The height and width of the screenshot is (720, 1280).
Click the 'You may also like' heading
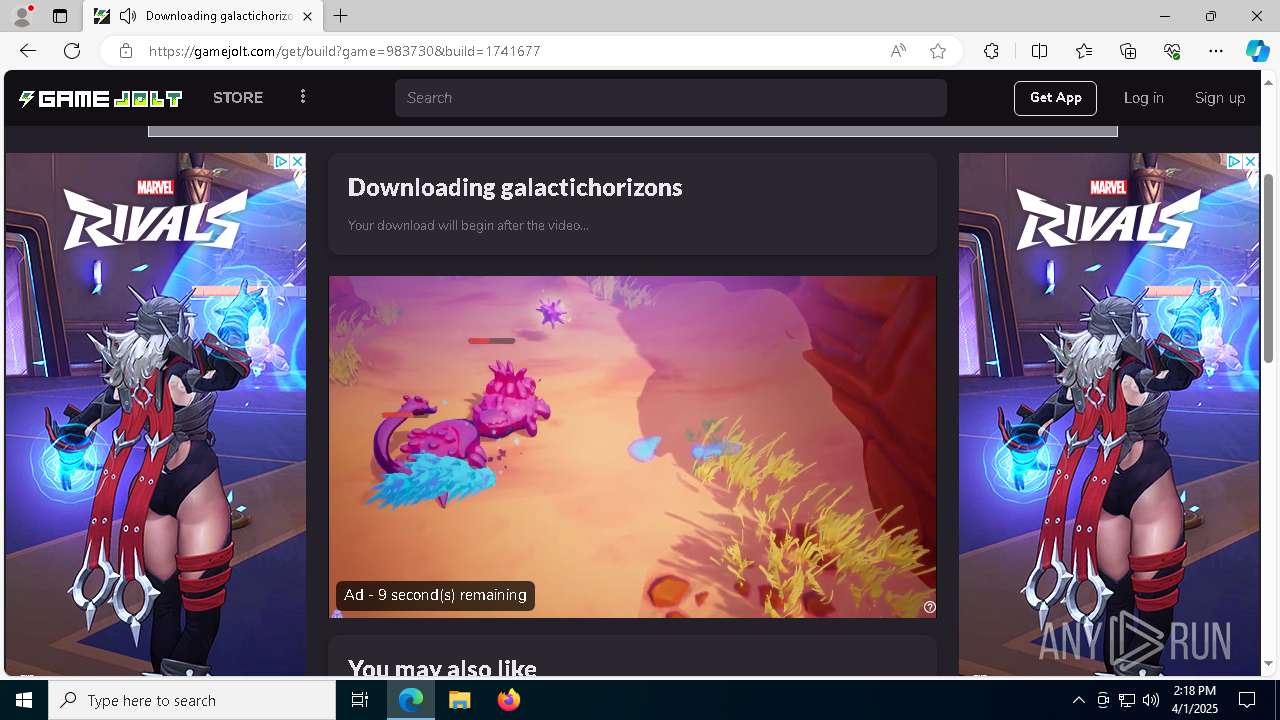tap(442, 668)
